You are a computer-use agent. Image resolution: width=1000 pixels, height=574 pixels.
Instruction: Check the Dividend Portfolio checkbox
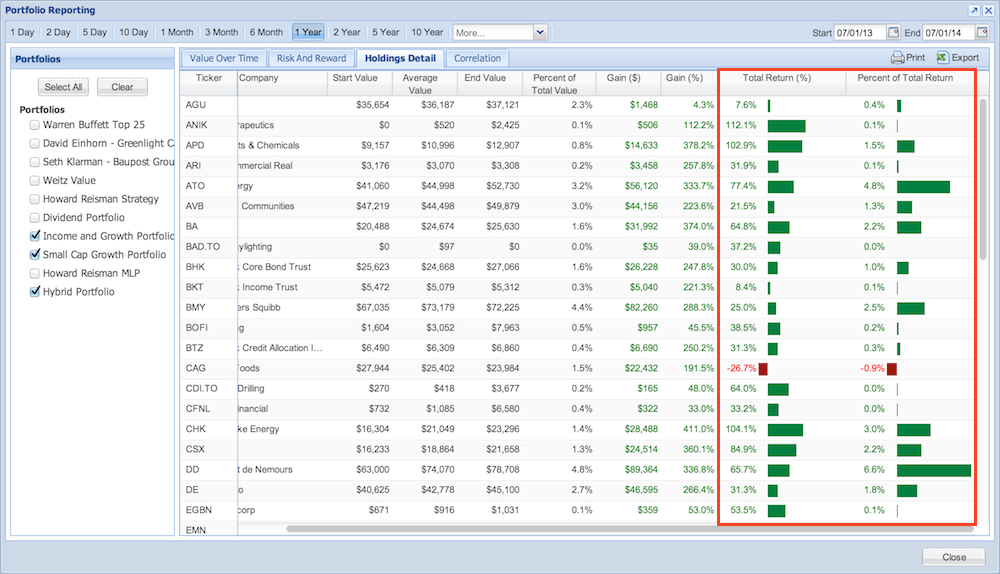pos(35,217)
